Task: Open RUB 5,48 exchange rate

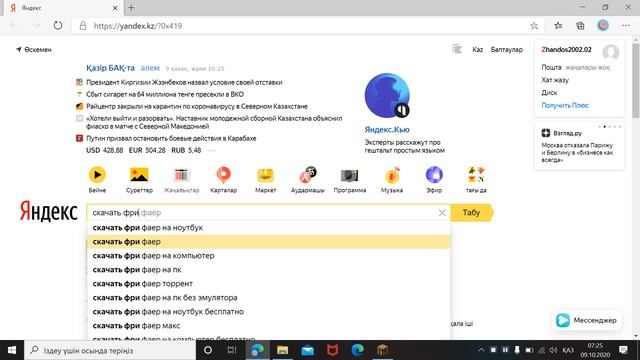Action: (186, 150)
